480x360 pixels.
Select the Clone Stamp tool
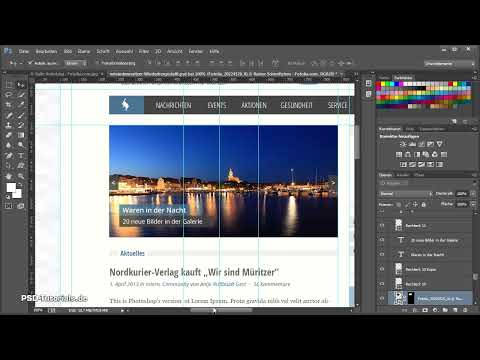click(x=9, y=125)
